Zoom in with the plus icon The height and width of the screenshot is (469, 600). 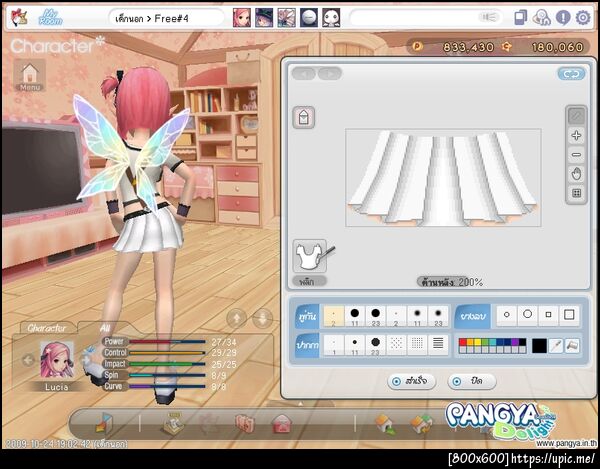[577, 135]
